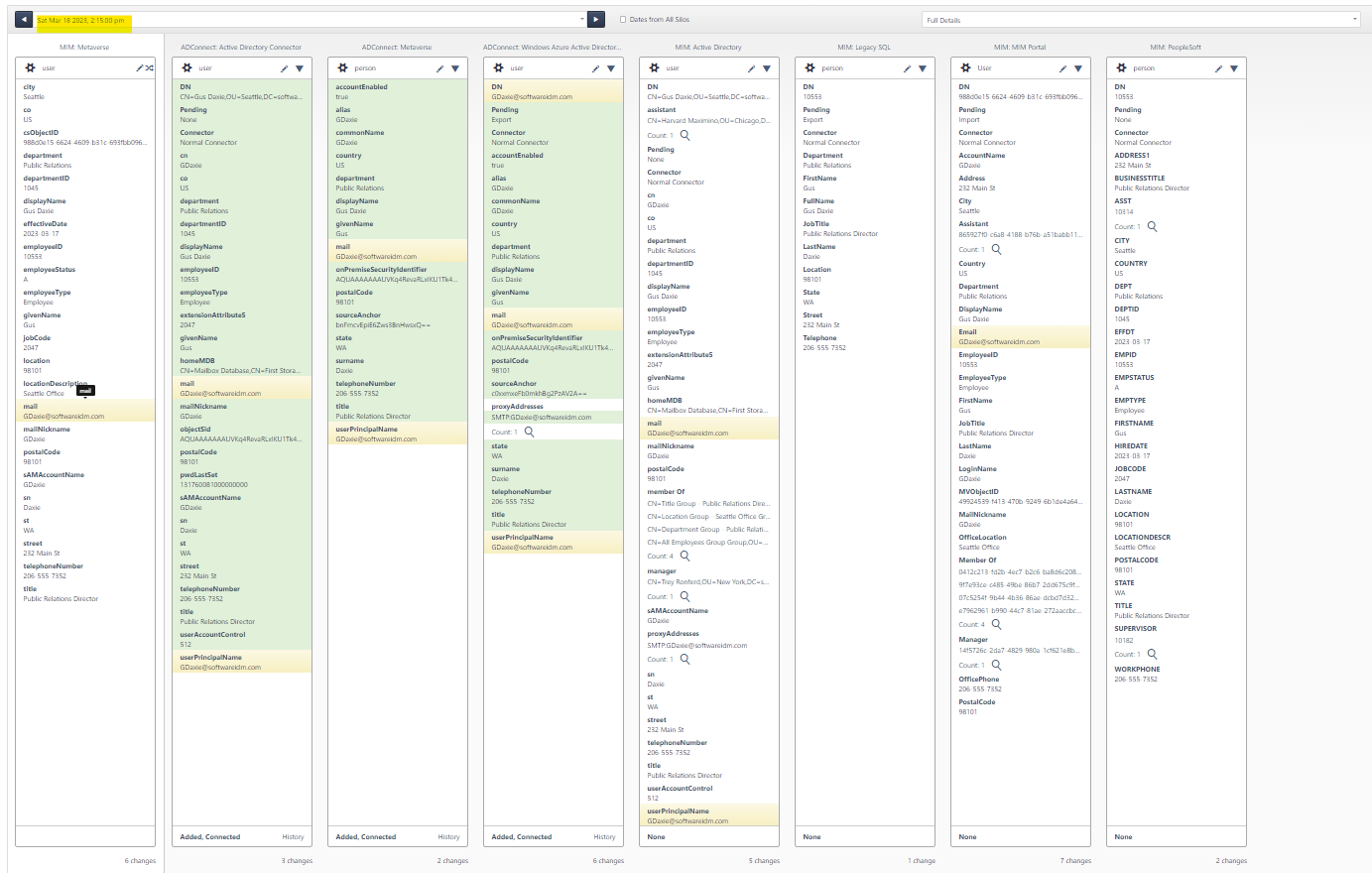Go to the previous date with the left arrow
This screenshot has height=873, width=1372.
24,20
